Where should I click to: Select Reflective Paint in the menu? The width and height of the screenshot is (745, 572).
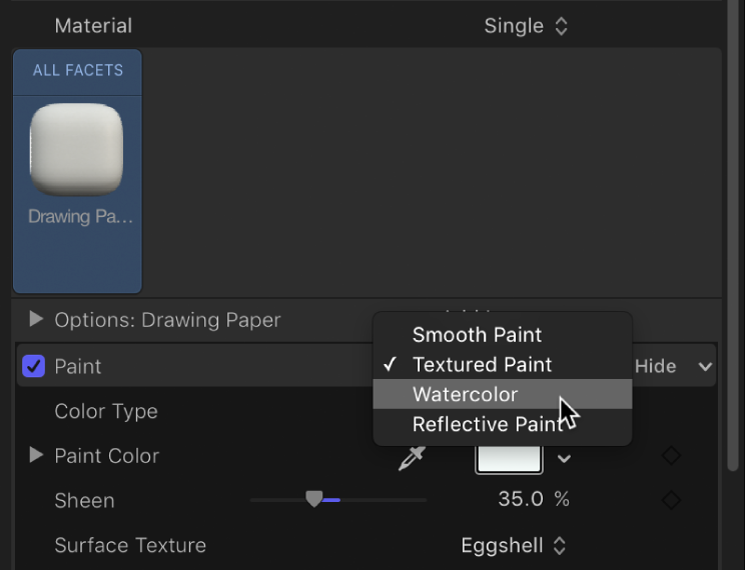pyautogui.click(x=486, y=425)
